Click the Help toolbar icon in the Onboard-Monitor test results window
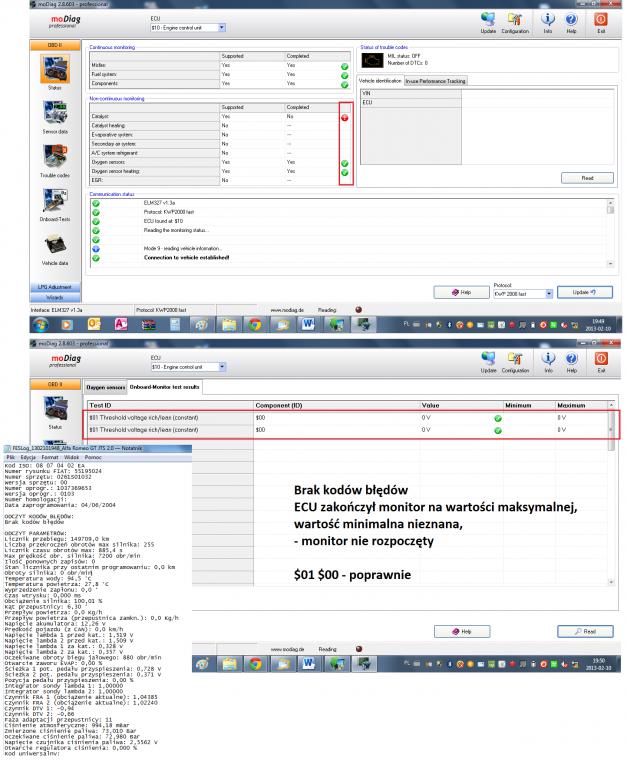The height and width of the screenshot is (768, 627). [x=572, y=362]
